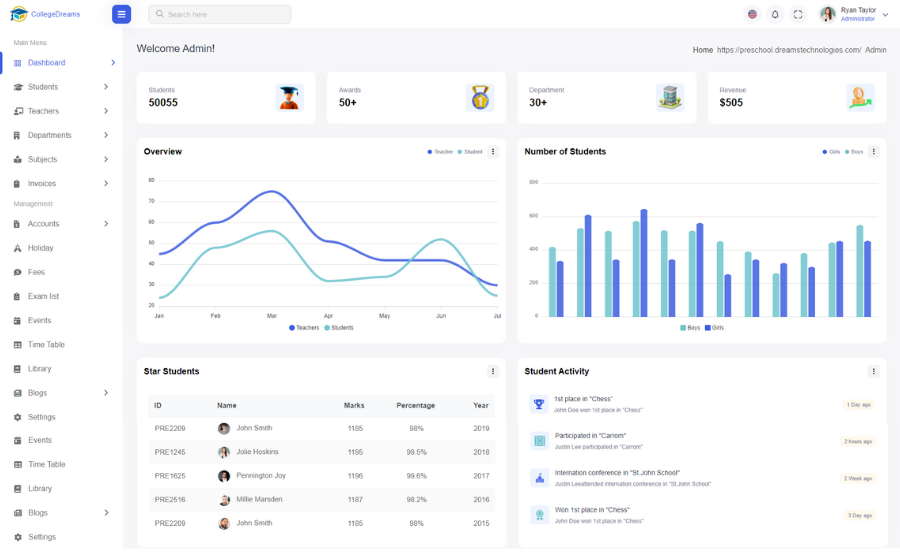Viewport: 900px width, 554px height.
Task: Open Student Activity options menu
Action: pos(873,371)
